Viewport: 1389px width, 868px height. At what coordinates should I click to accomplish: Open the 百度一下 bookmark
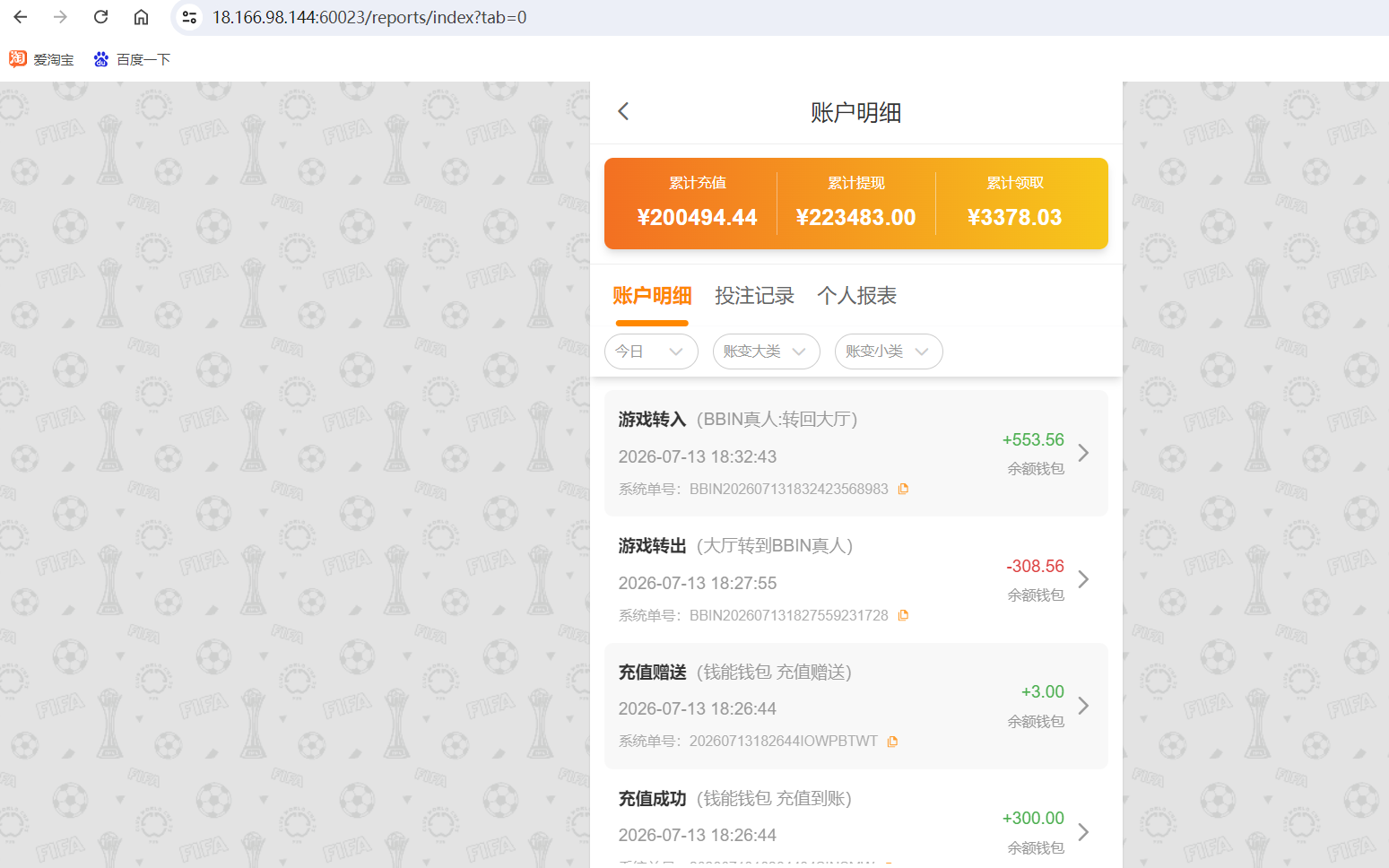[132, 59]
